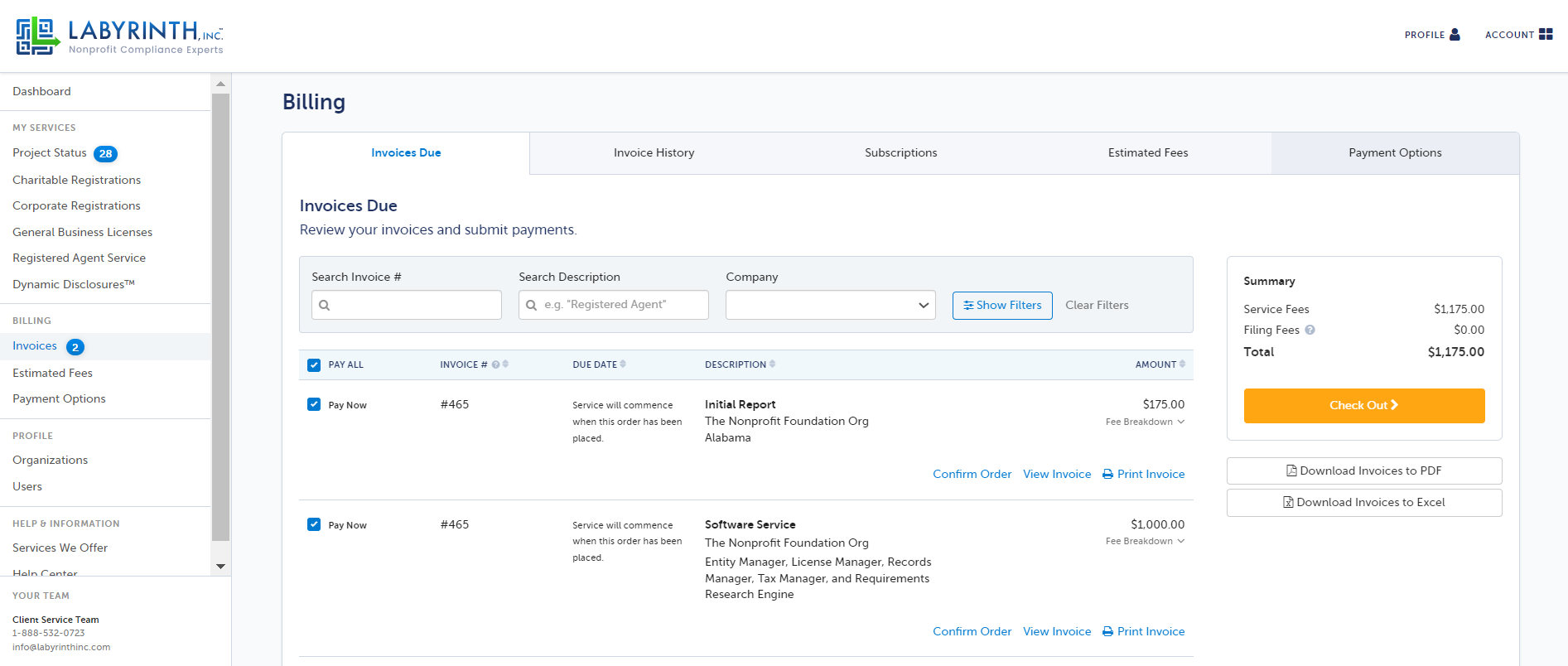Click the Labyrinth Inc. logo
This screenshot has width=1568, height=666.
(120, 36)
